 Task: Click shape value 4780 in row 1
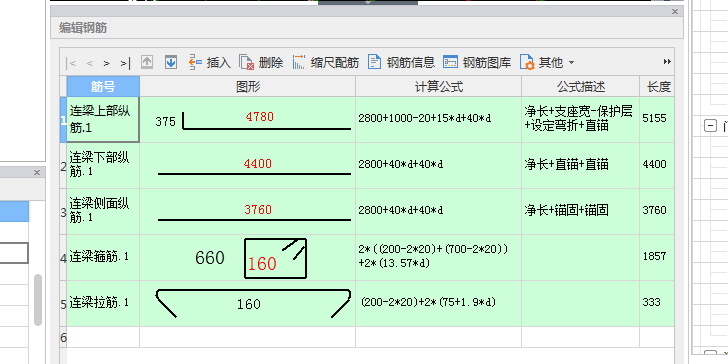click(x=260, y=117)
